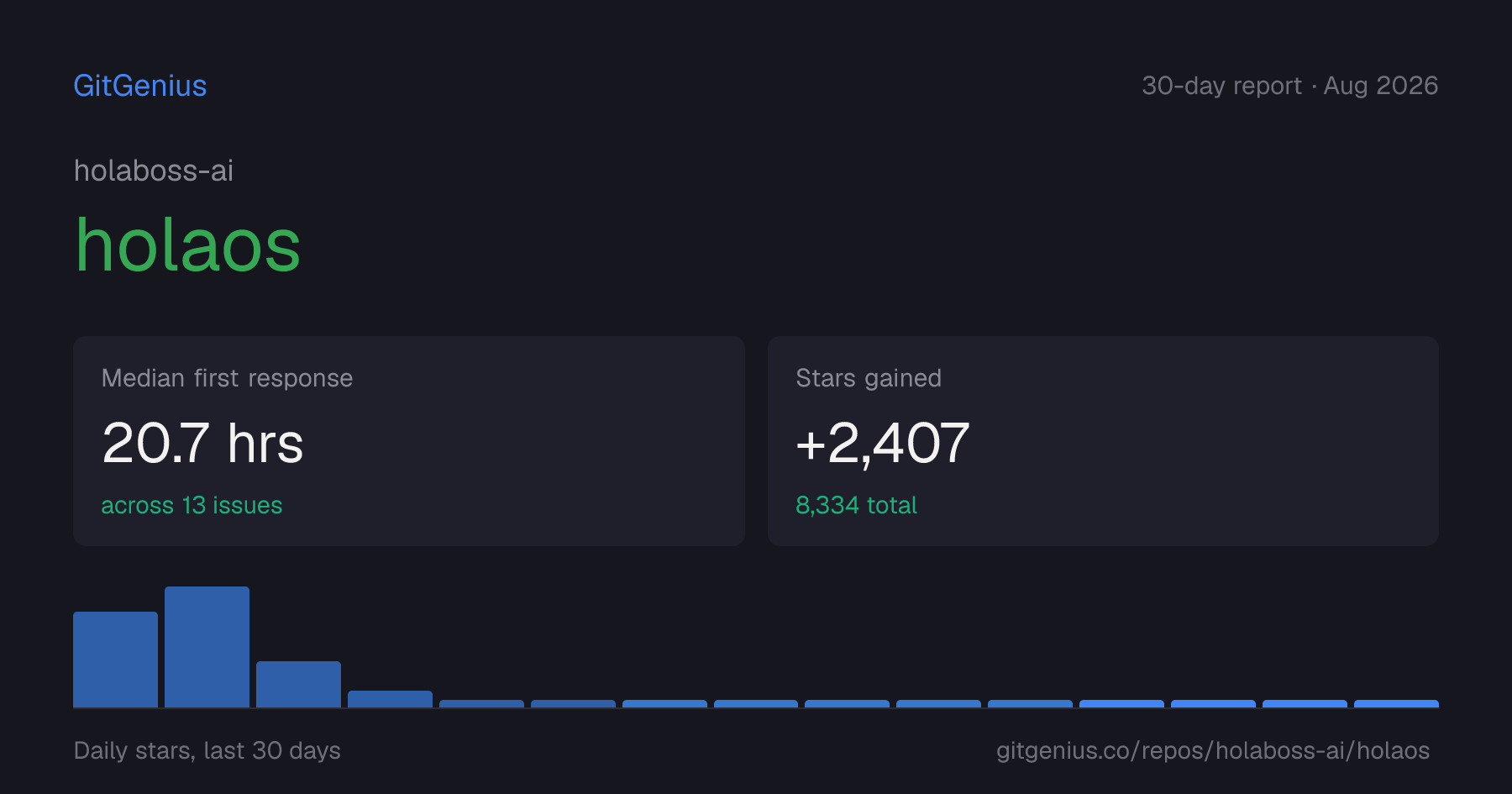Viewport: 1512px width, 794px height.
Task: Select the across 13 issues text
Action: (x=192, y=505)
